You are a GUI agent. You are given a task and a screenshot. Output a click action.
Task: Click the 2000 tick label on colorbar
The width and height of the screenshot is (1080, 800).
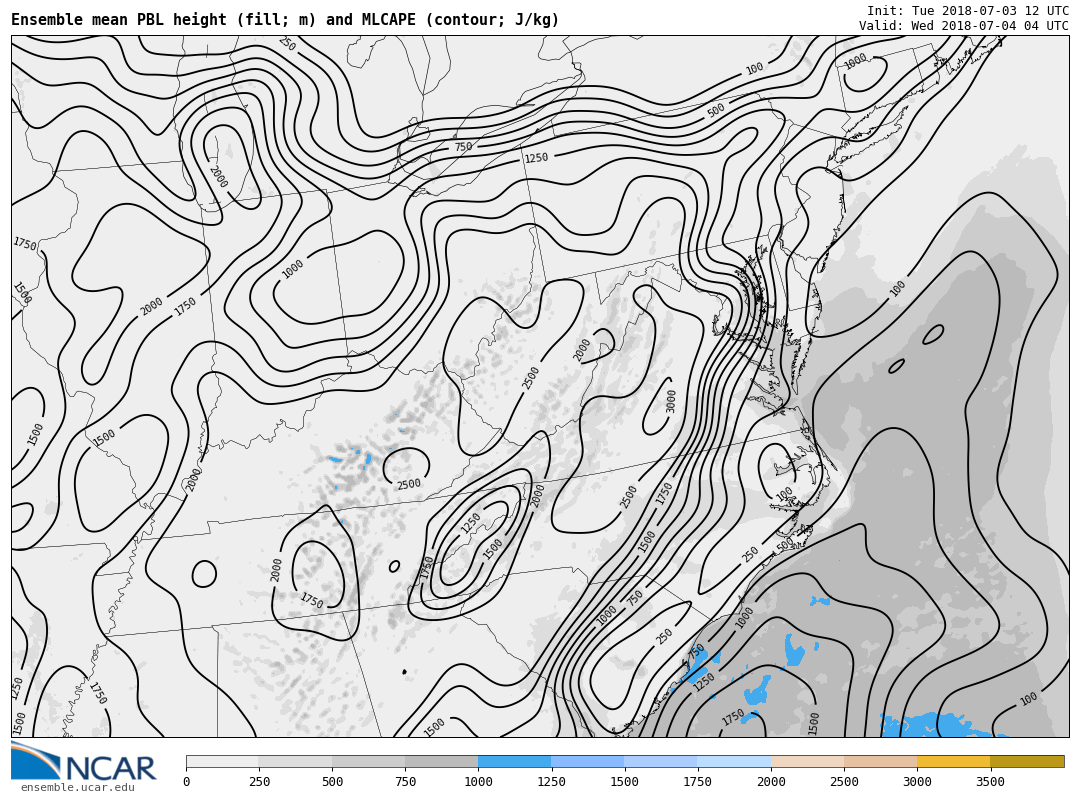click(771, 782)
